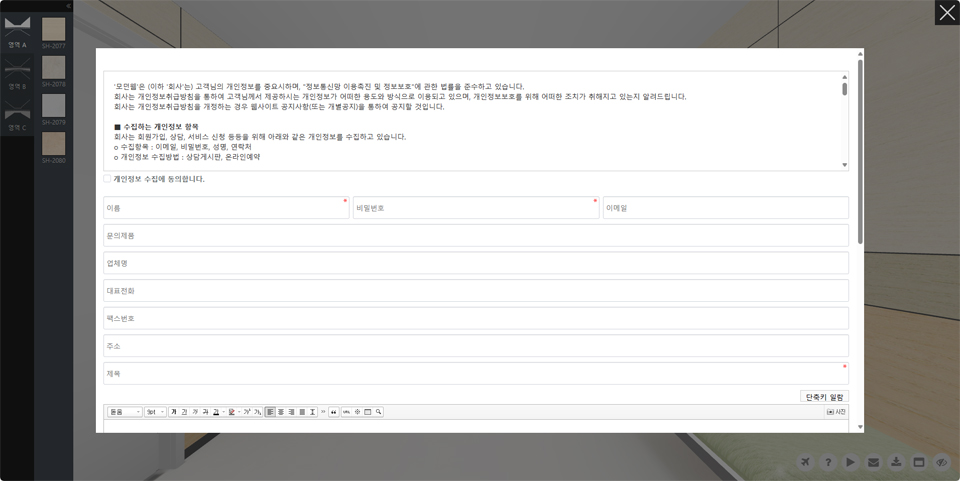This screenshot has width=960, height=481.
Task: Click the window layout icon
Action: pos(918,462)
